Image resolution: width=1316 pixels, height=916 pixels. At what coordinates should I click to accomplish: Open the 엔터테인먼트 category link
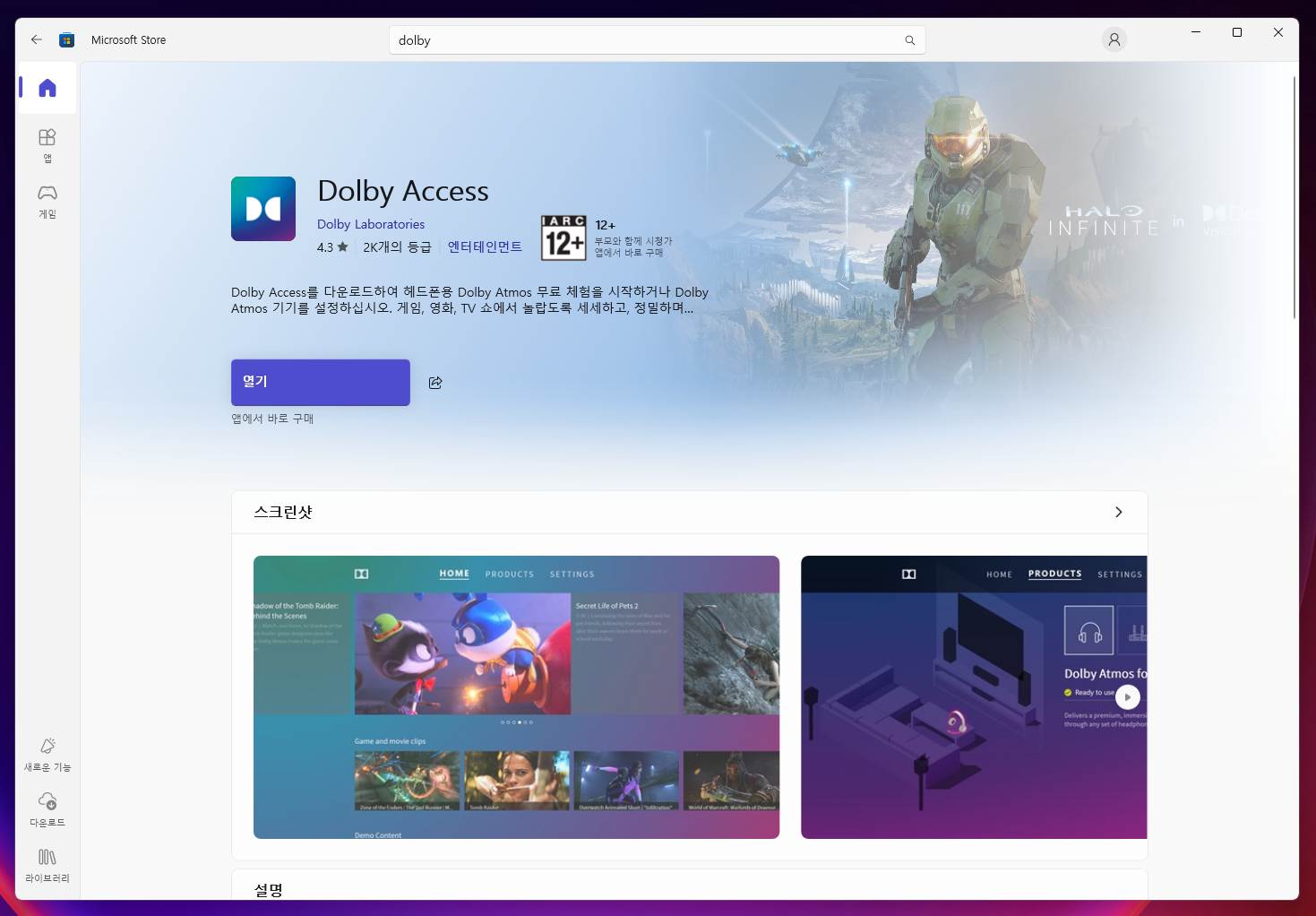pos(485,246)
